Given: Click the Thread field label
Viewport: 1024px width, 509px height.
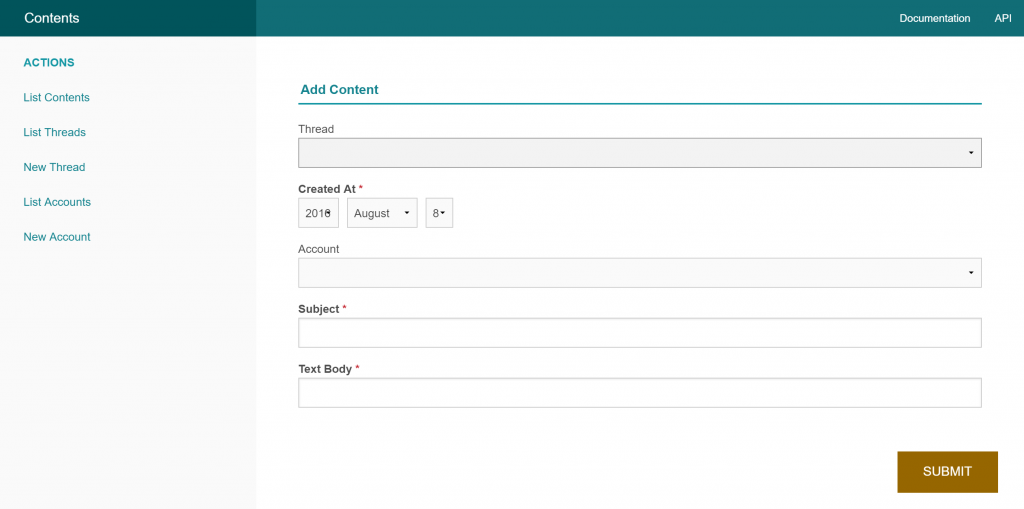Looking at the screenshot, I should pos(316,129).
